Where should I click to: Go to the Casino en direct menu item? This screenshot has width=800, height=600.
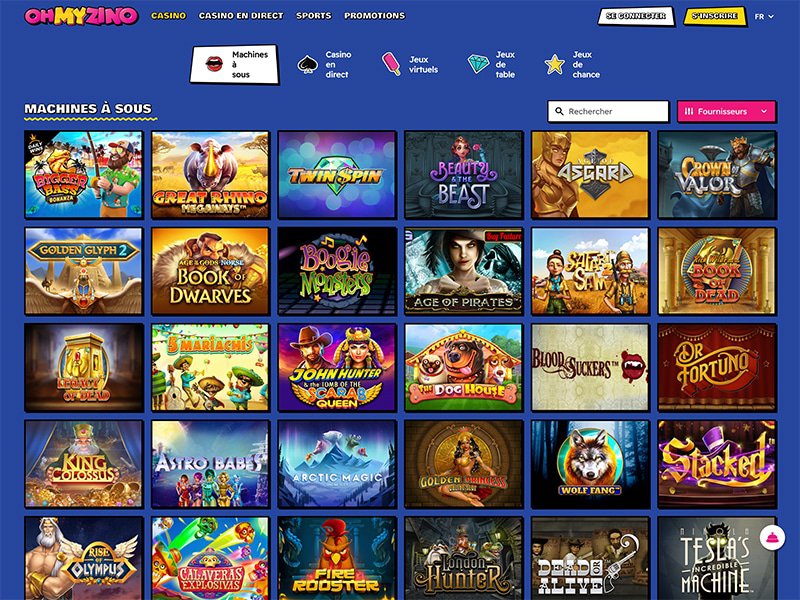point(241,16)
